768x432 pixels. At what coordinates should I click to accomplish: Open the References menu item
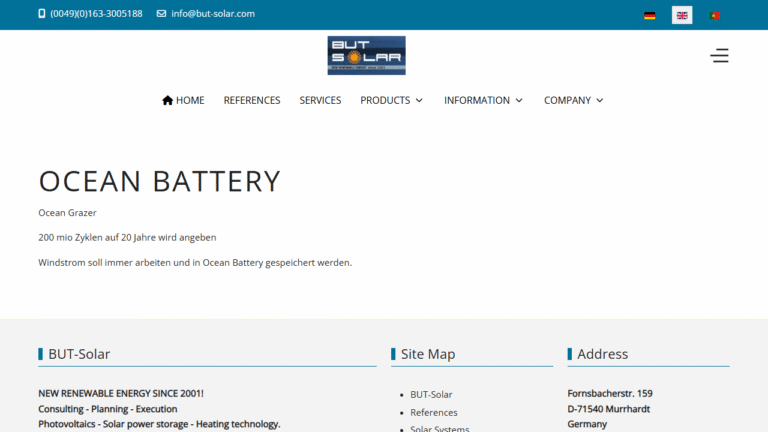point(252,100)
